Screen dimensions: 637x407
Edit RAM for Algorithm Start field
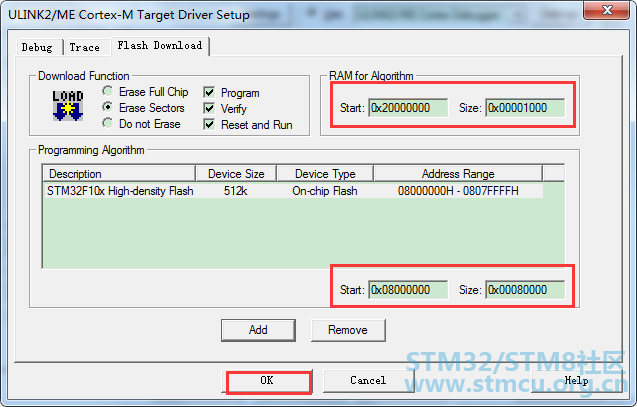408,108
